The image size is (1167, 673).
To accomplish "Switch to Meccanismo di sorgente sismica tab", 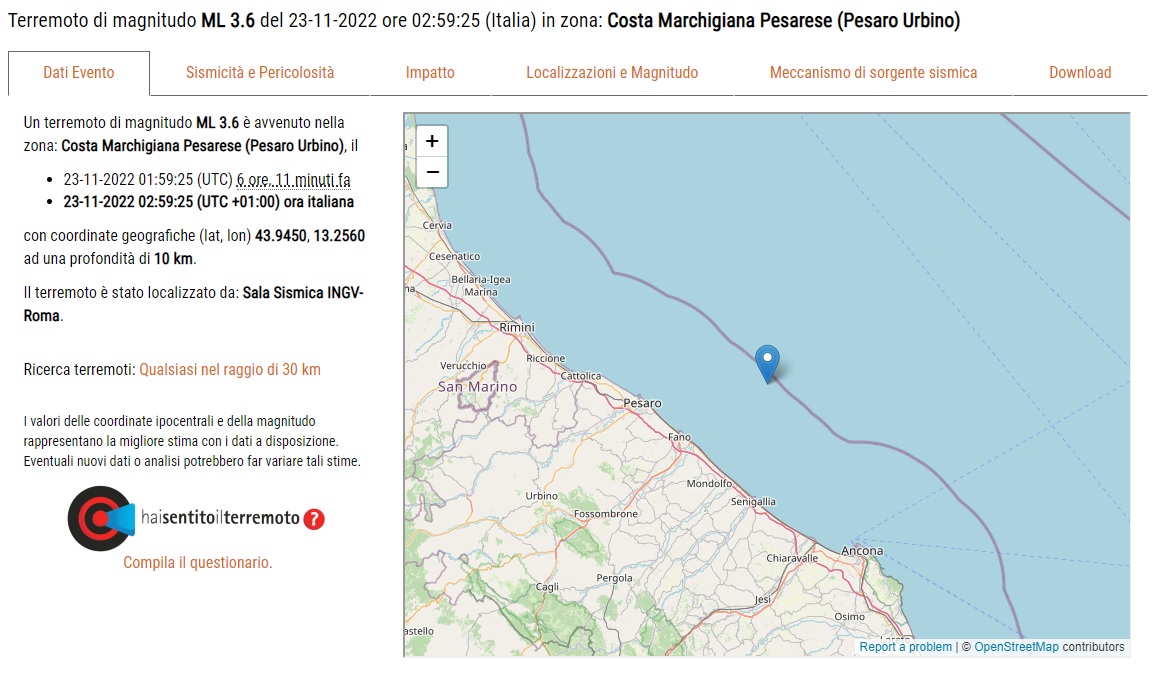I will point(873,73).
